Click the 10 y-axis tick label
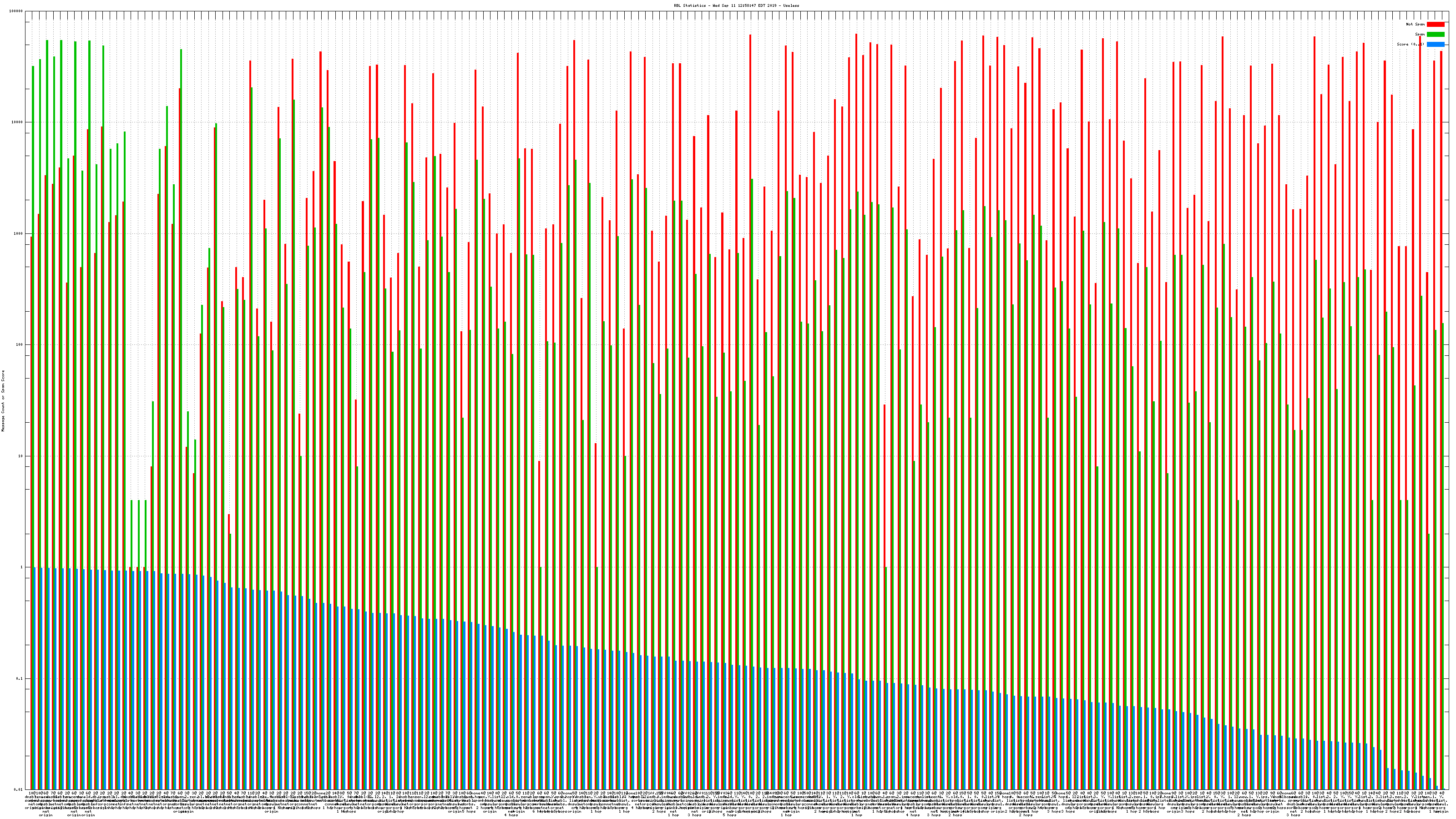This screenshot has height=819, width=1456. tap(20, 456)
